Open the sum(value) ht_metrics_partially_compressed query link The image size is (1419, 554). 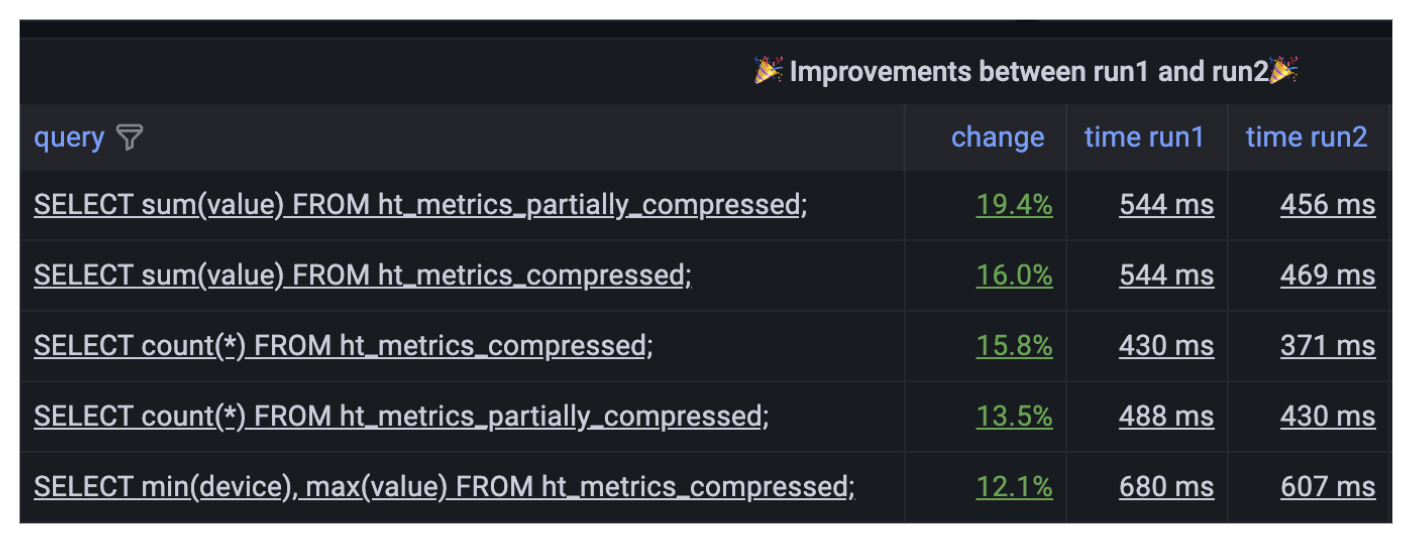[x=420, y=205]
